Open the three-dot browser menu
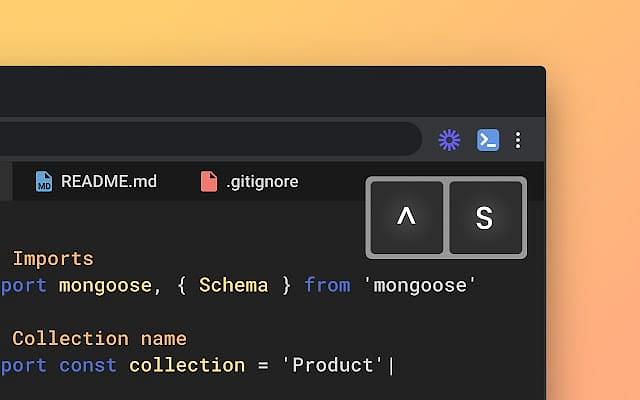The height and width of the screenshot is (400, 640). click(x=518, y=140)
